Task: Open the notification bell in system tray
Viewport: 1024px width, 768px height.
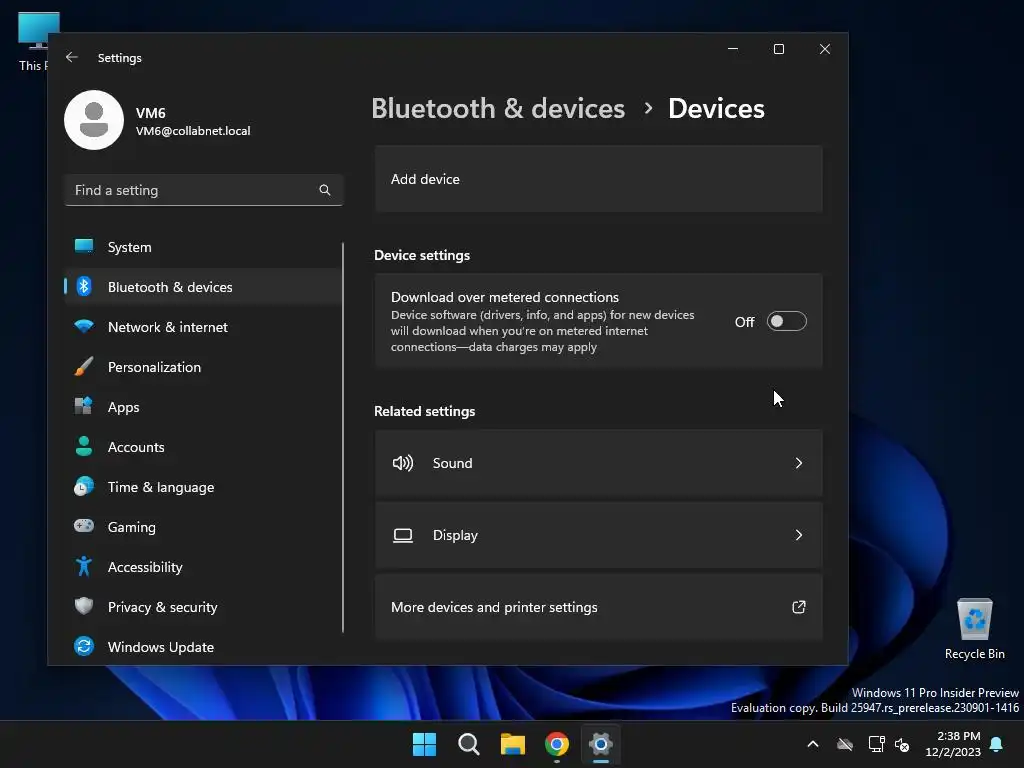Action: point(997,744)
